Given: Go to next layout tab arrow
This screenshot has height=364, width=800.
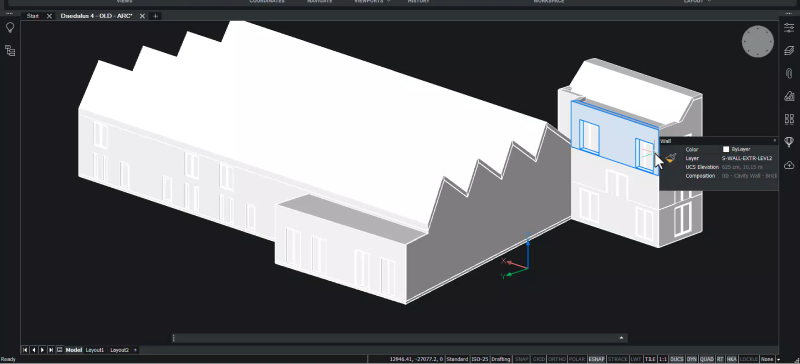Looking at the screenshot, I should tap(42, 350).
